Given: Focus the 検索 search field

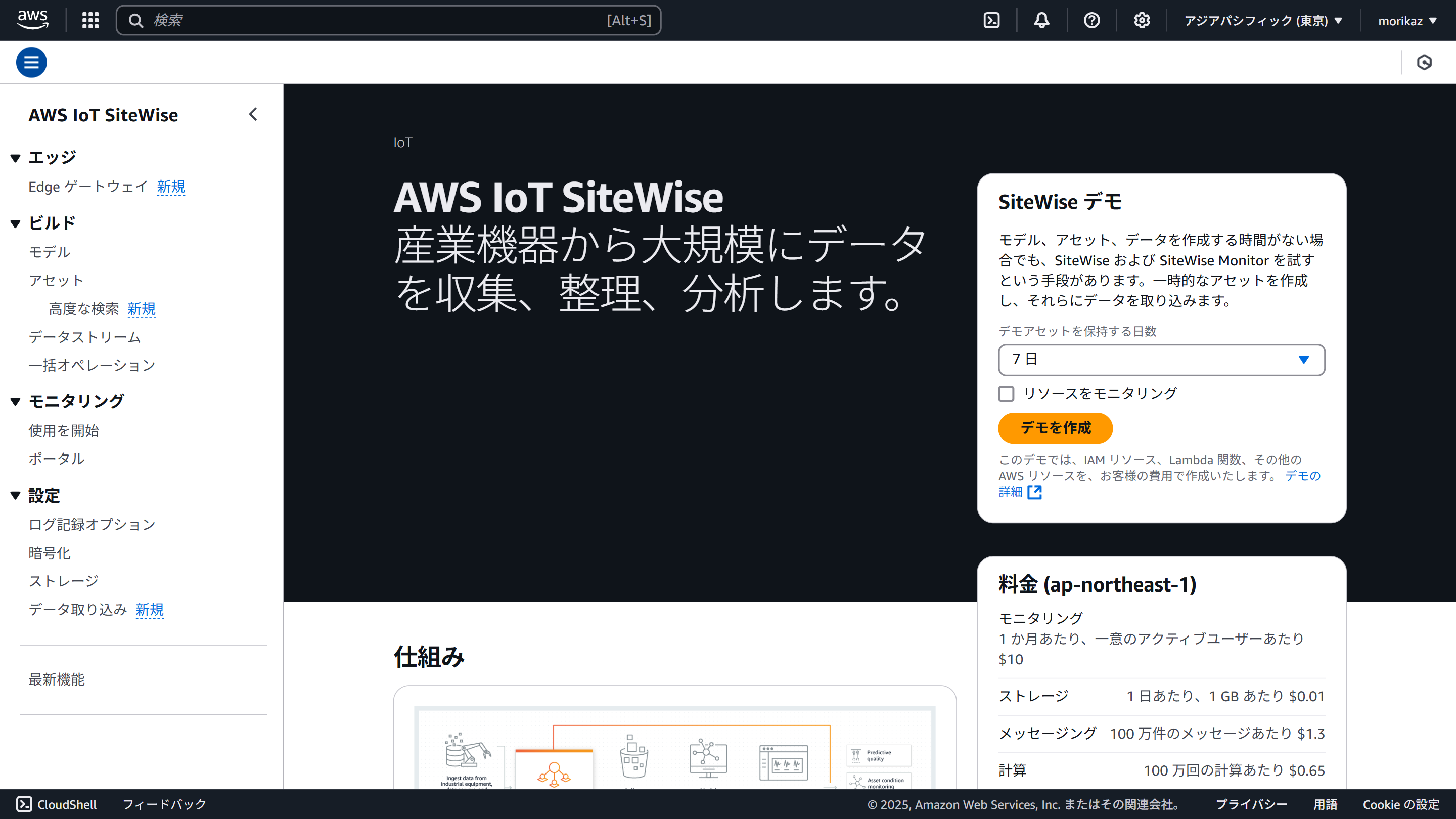Looking at the screenshot, I should 388,20.
